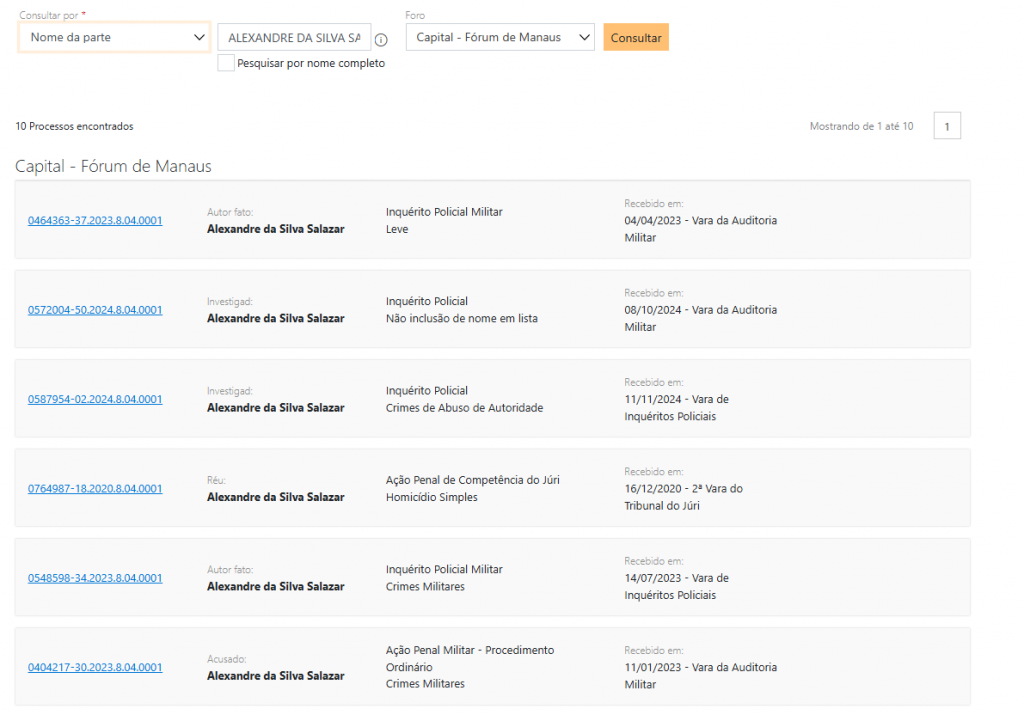Expand the Foro dropdown list
Viewport: 1024px width, 715px height.
coord(500,38)
